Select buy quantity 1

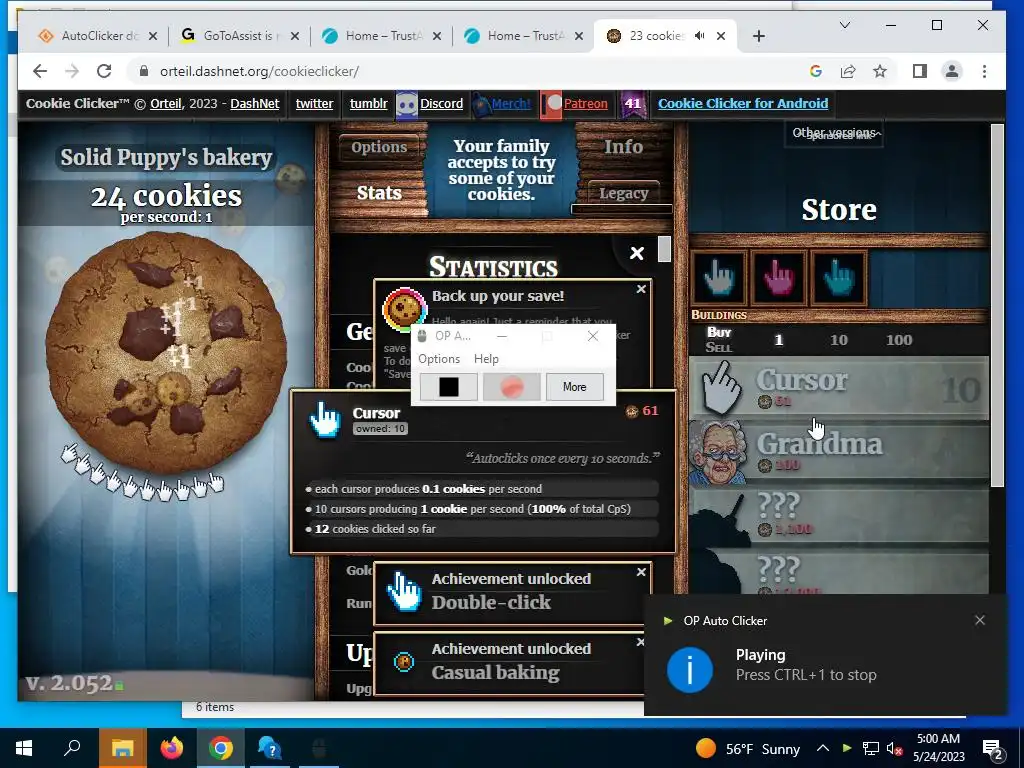pyautogui.click(x=778, y=340)
